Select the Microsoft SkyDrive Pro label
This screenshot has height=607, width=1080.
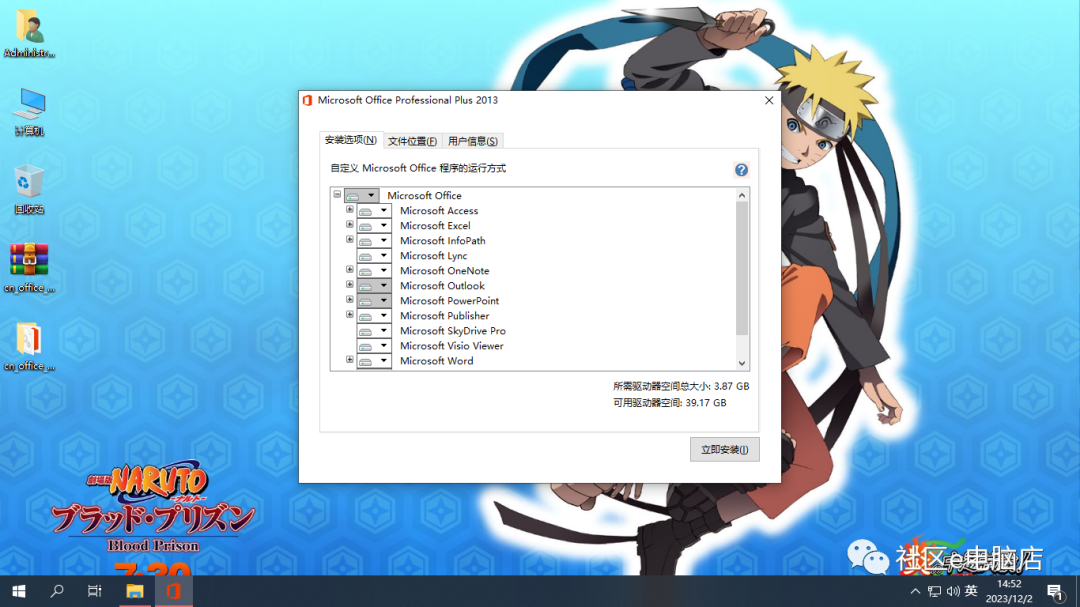tap(453, 331)
